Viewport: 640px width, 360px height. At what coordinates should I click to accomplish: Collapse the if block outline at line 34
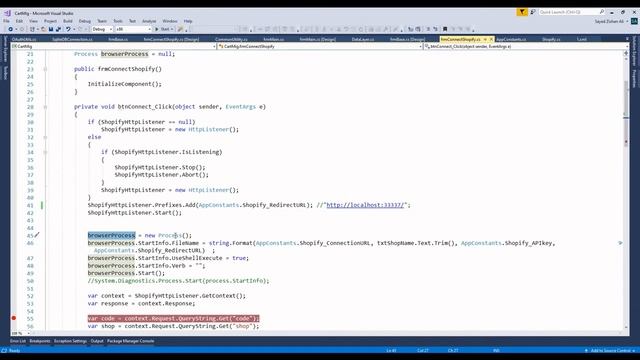coord(45,152)
